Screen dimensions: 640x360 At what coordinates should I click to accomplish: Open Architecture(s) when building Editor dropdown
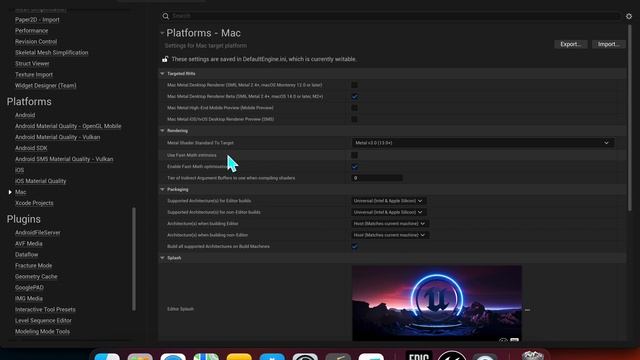coord(389,224)
